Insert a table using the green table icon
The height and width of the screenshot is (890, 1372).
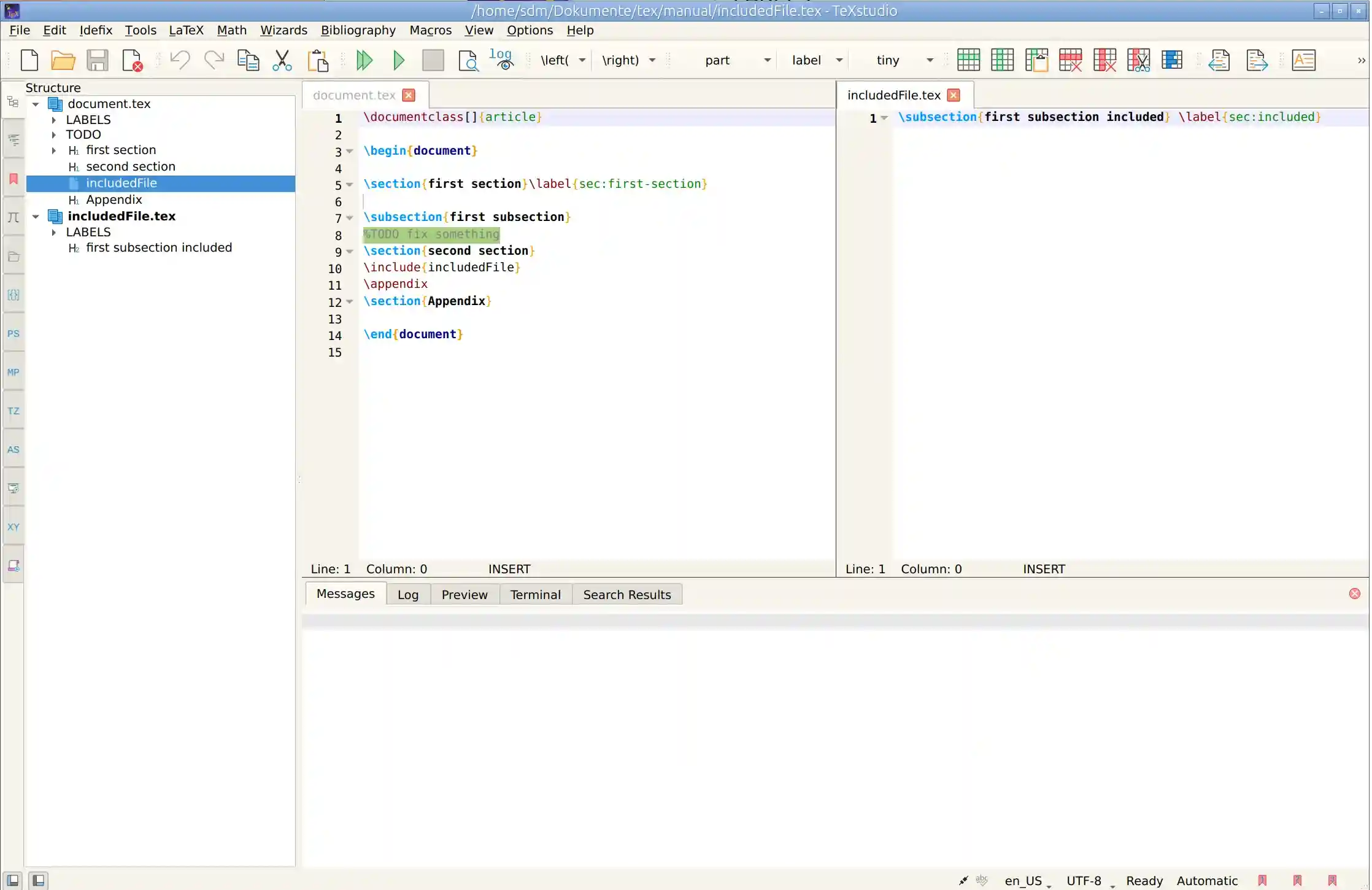coord(969,60)
